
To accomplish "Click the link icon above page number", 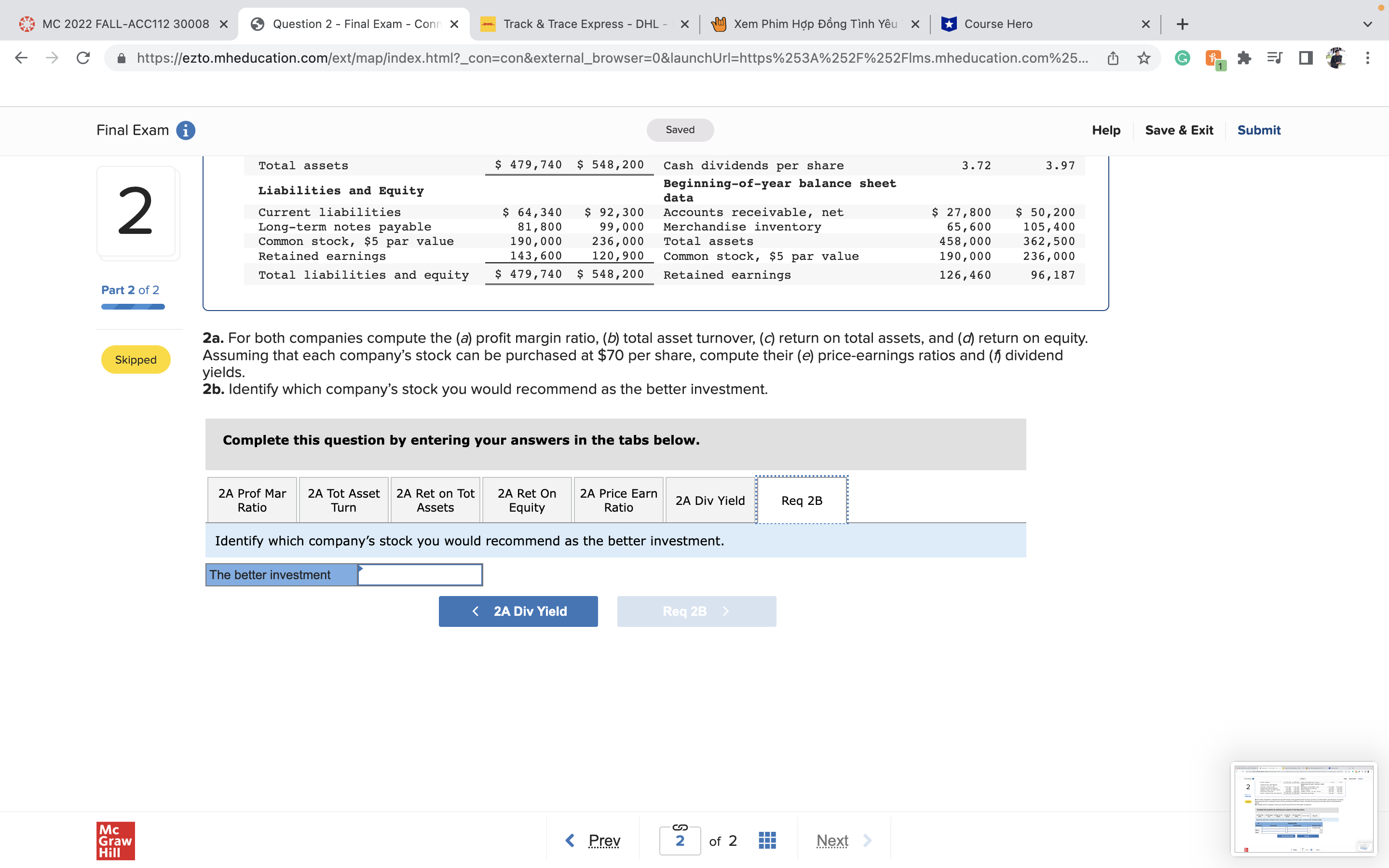I will [680, 827].
